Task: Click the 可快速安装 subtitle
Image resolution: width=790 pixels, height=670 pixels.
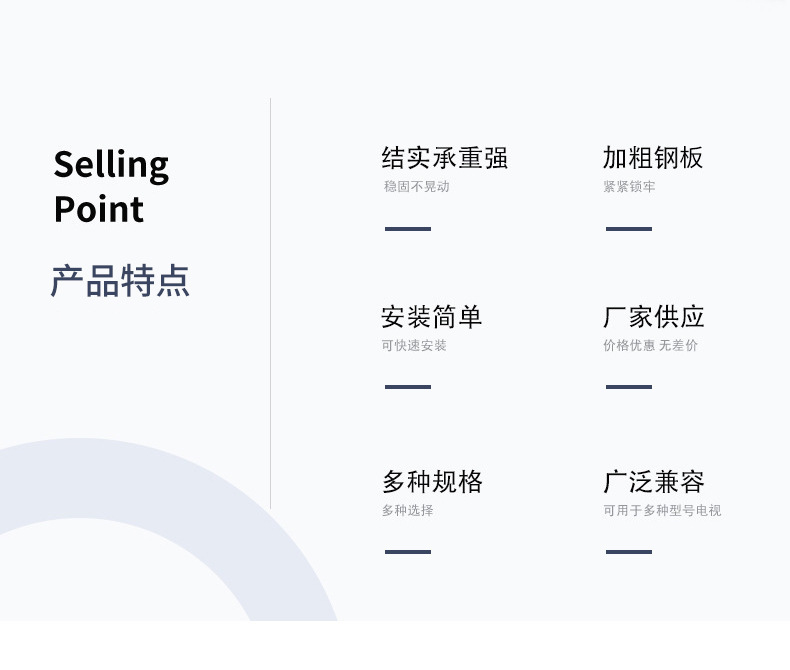Action: pos(414,346)
